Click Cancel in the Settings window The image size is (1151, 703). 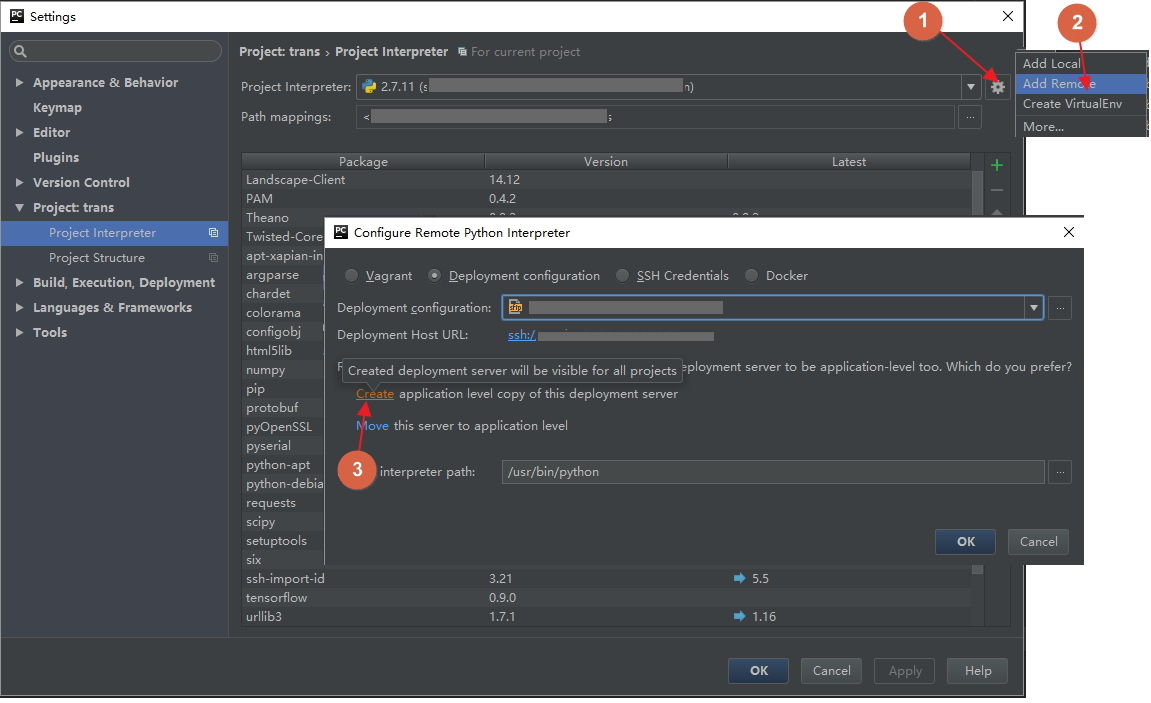pyautogui.click(x=831, y=671)
